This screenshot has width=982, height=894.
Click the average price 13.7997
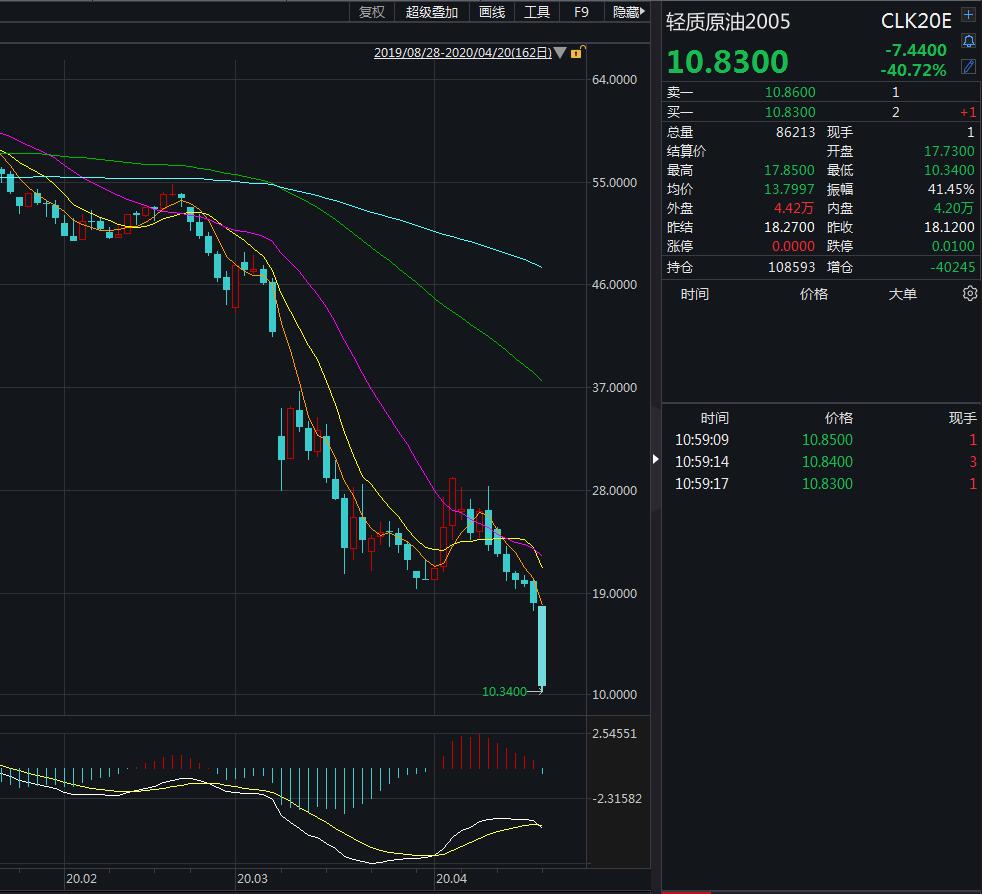point(789,189)
